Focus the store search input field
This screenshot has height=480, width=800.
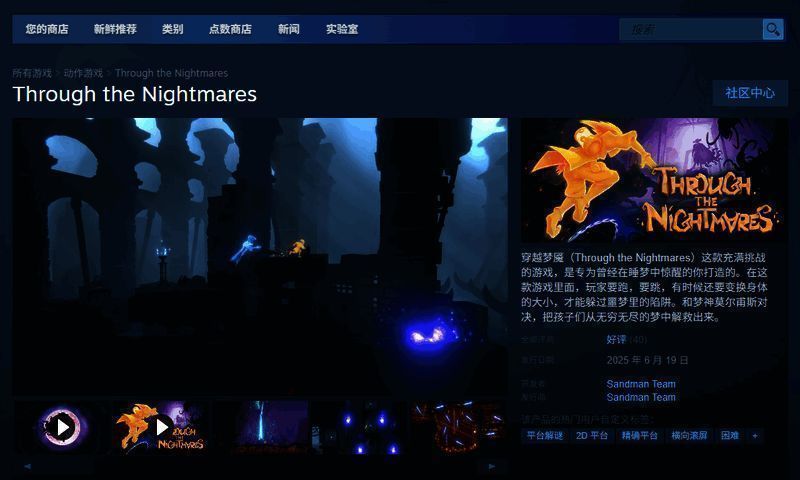(x=691, y=29)
